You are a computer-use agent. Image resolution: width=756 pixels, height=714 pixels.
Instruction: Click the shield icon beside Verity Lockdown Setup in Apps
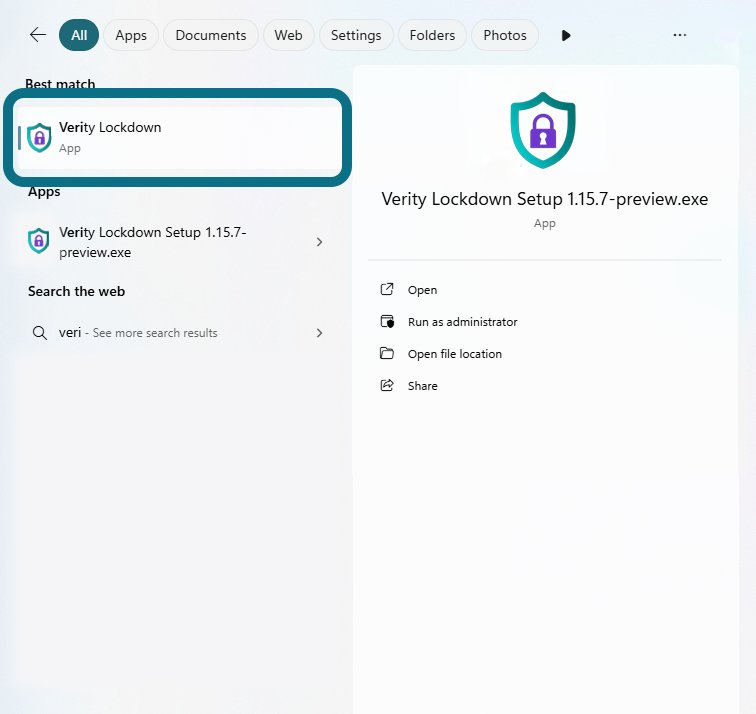pos(39,241)
